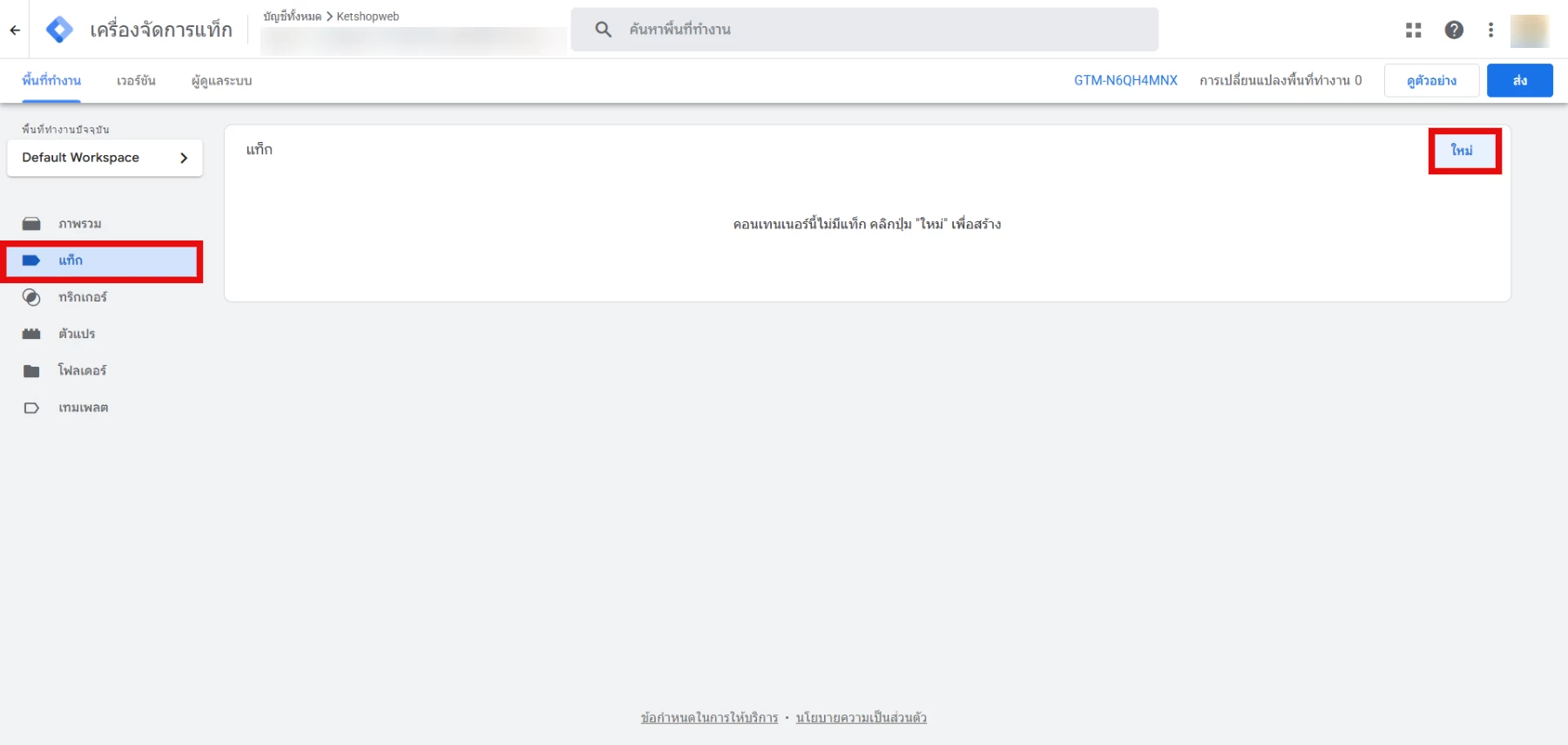
Task: Click the ใหม่ button to create tag
Action: (1462, 151)
